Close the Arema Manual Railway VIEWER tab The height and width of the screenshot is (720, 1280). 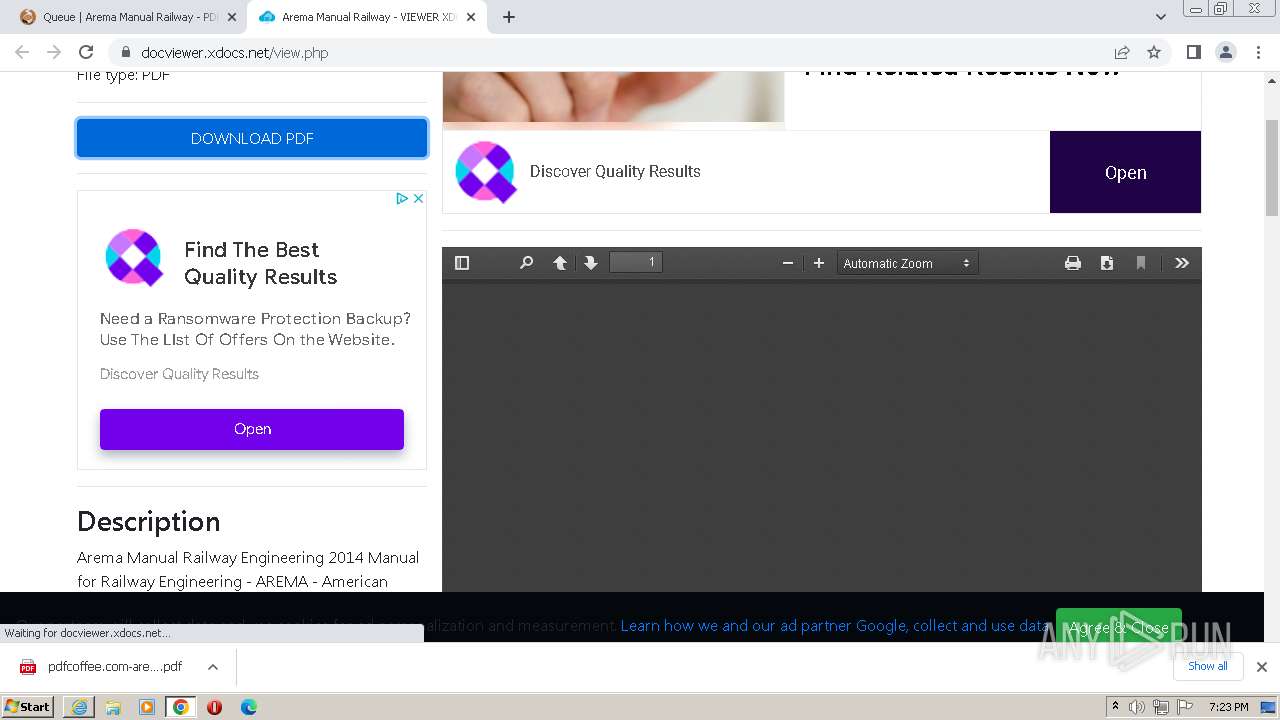tap(471, 17)
